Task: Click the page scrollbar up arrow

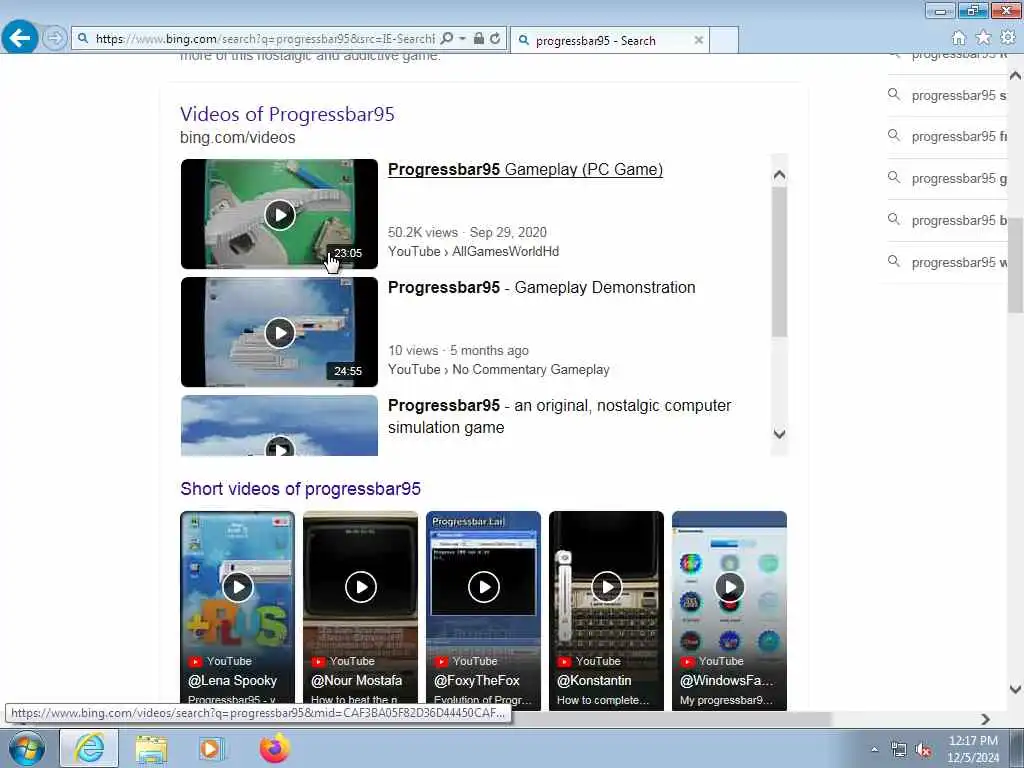Action: [1016, 76]
